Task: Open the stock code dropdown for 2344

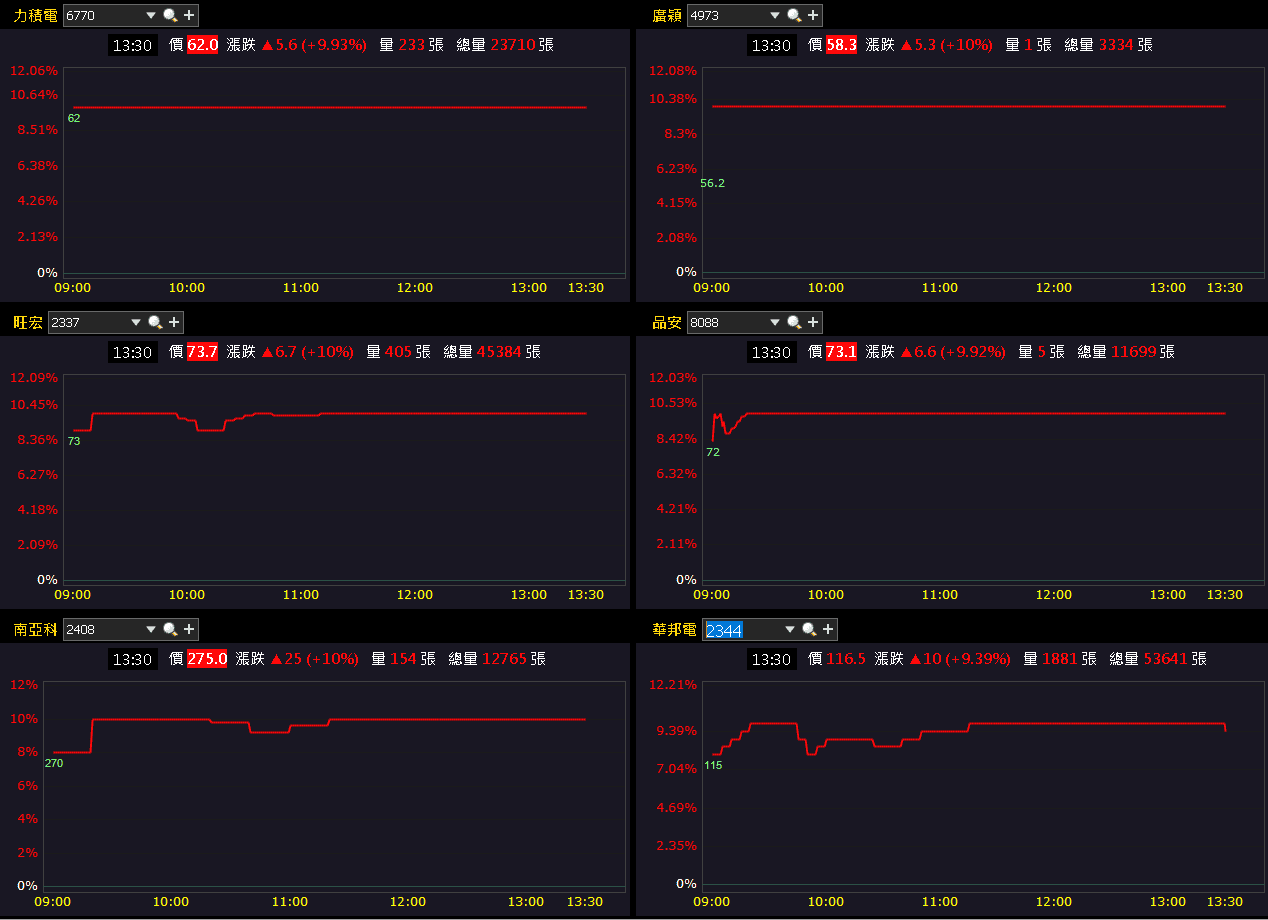Action: (789, 629)
